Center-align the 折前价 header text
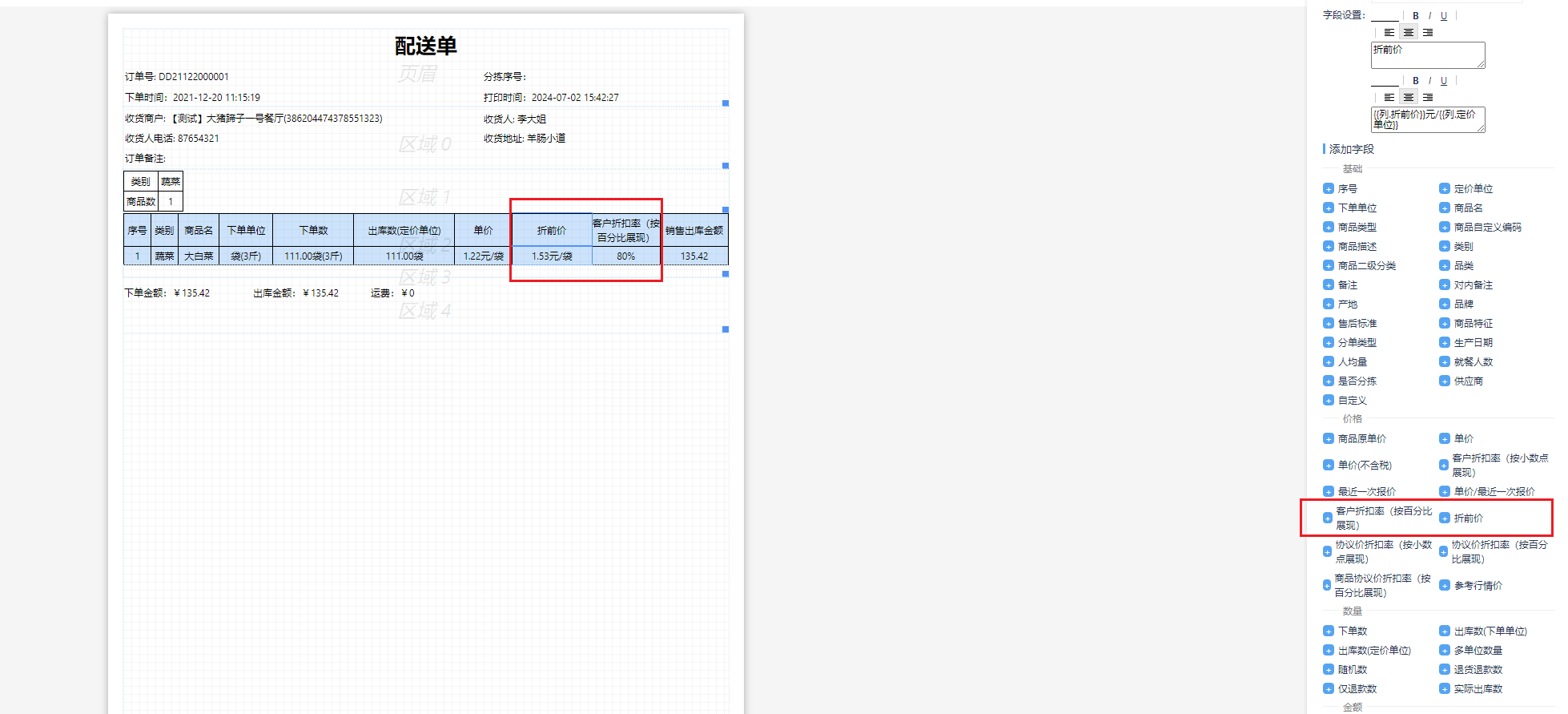This screenshot has width=1568, height=714. [1409, 32]
